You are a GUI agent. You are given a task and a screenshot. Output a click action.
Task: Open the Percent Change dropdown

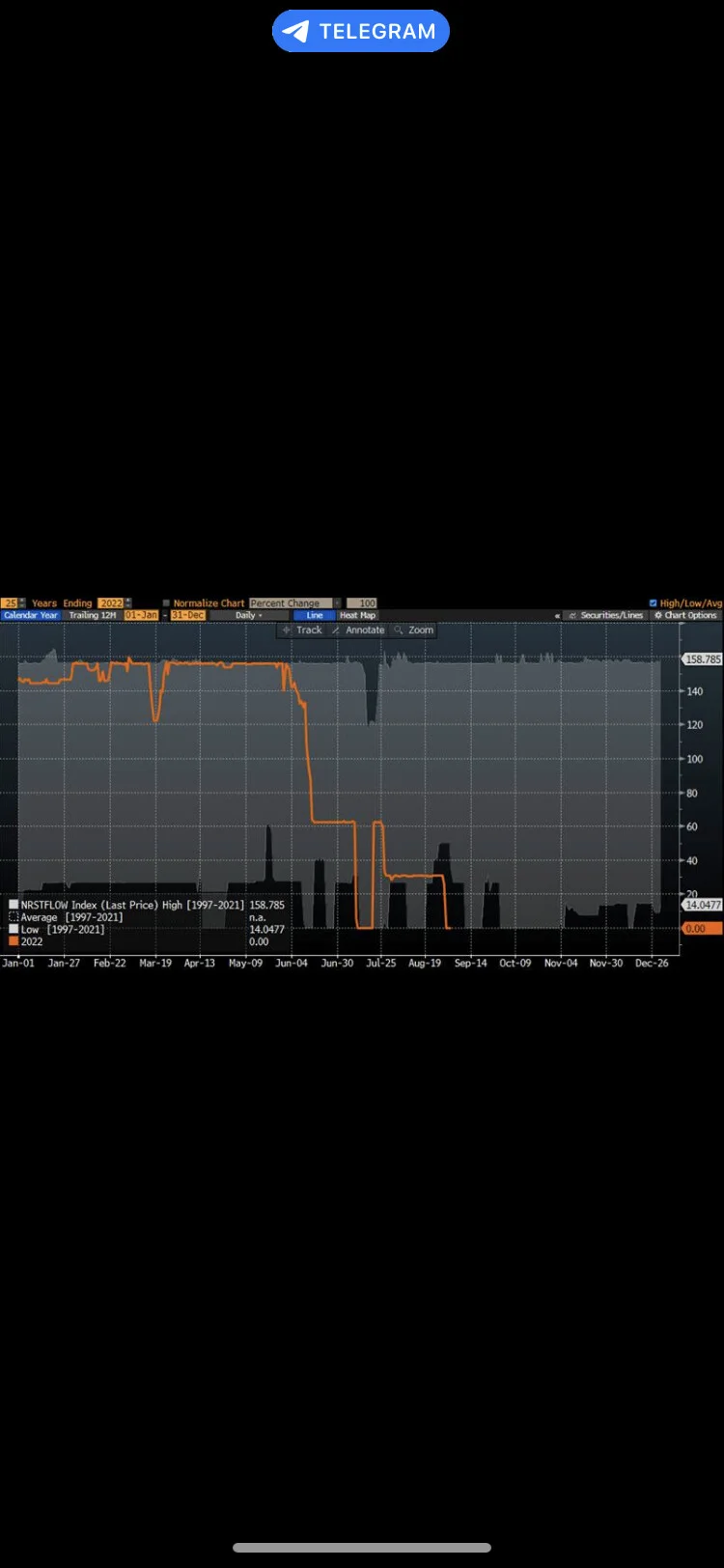pyautogui.click(x=294, y=602)
